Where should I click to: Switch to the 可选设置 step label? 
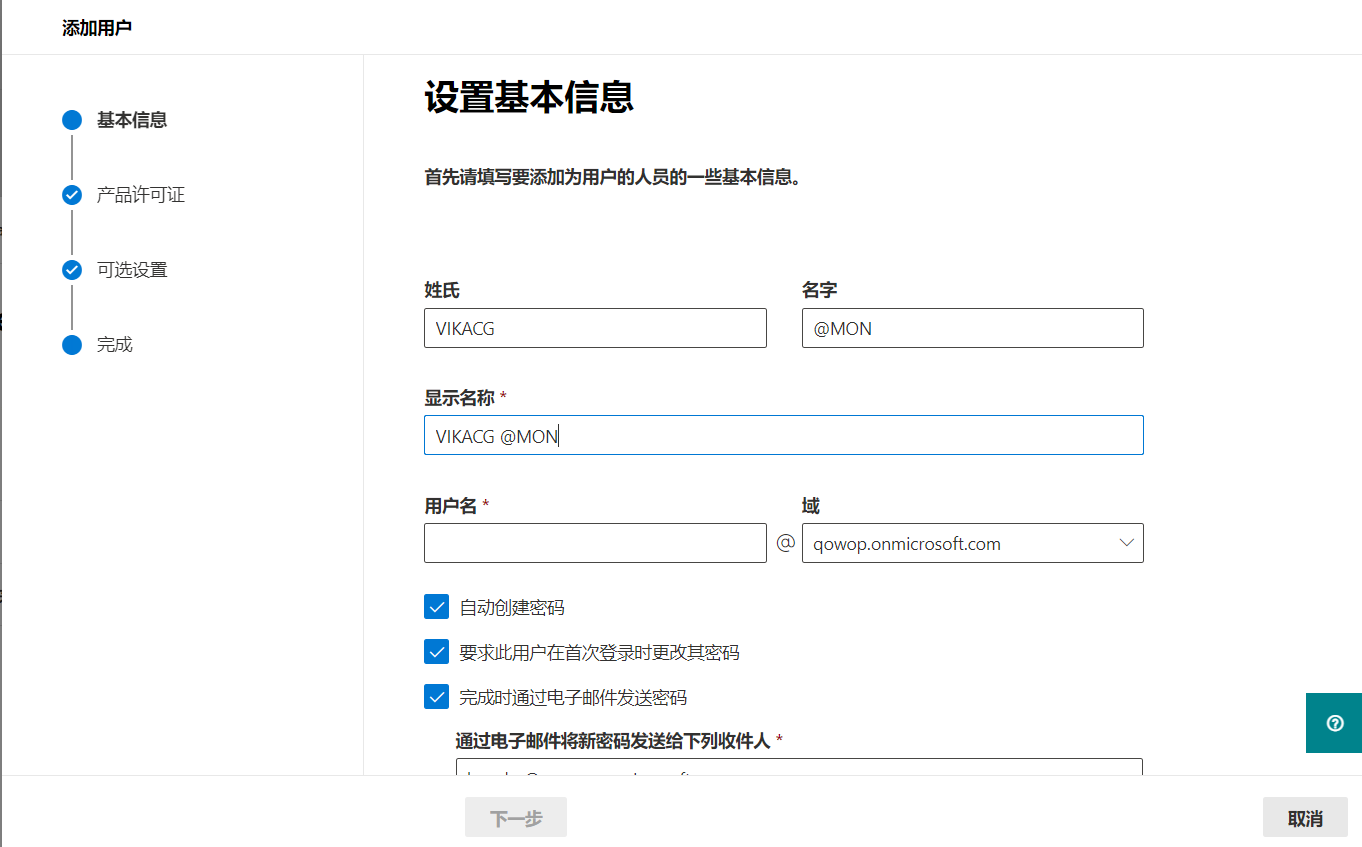click(132, 270)
